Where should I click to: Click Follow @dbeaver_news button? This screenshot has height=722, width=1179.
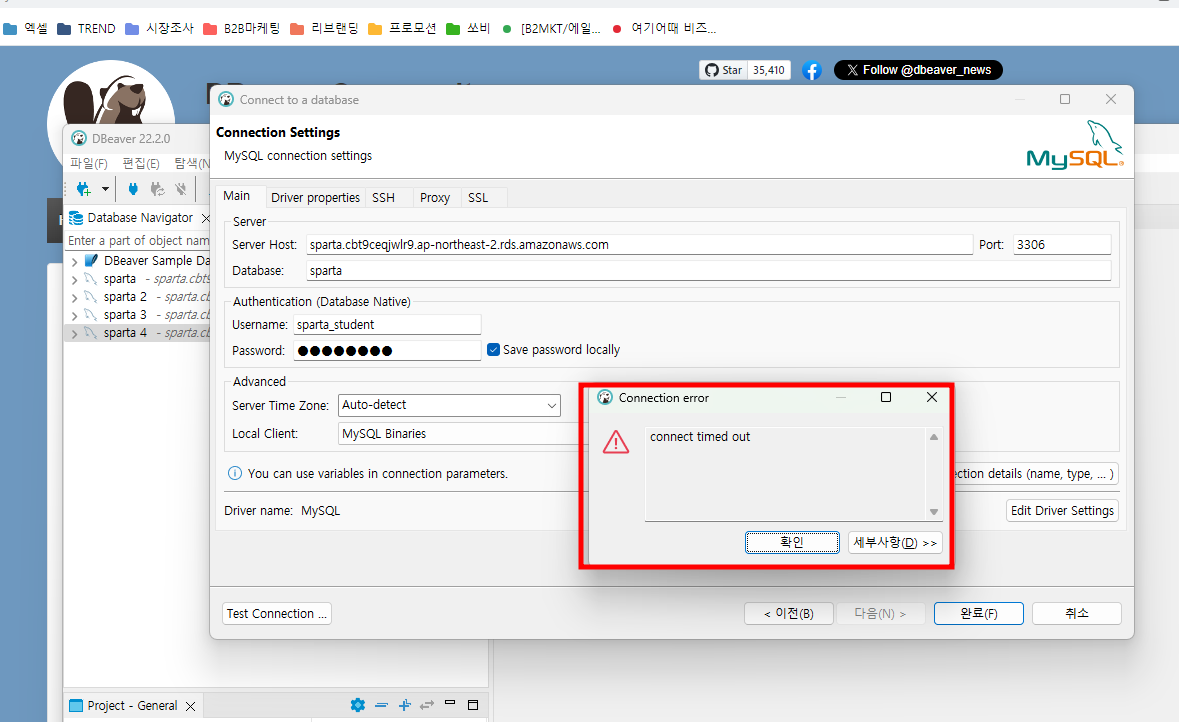918,70
